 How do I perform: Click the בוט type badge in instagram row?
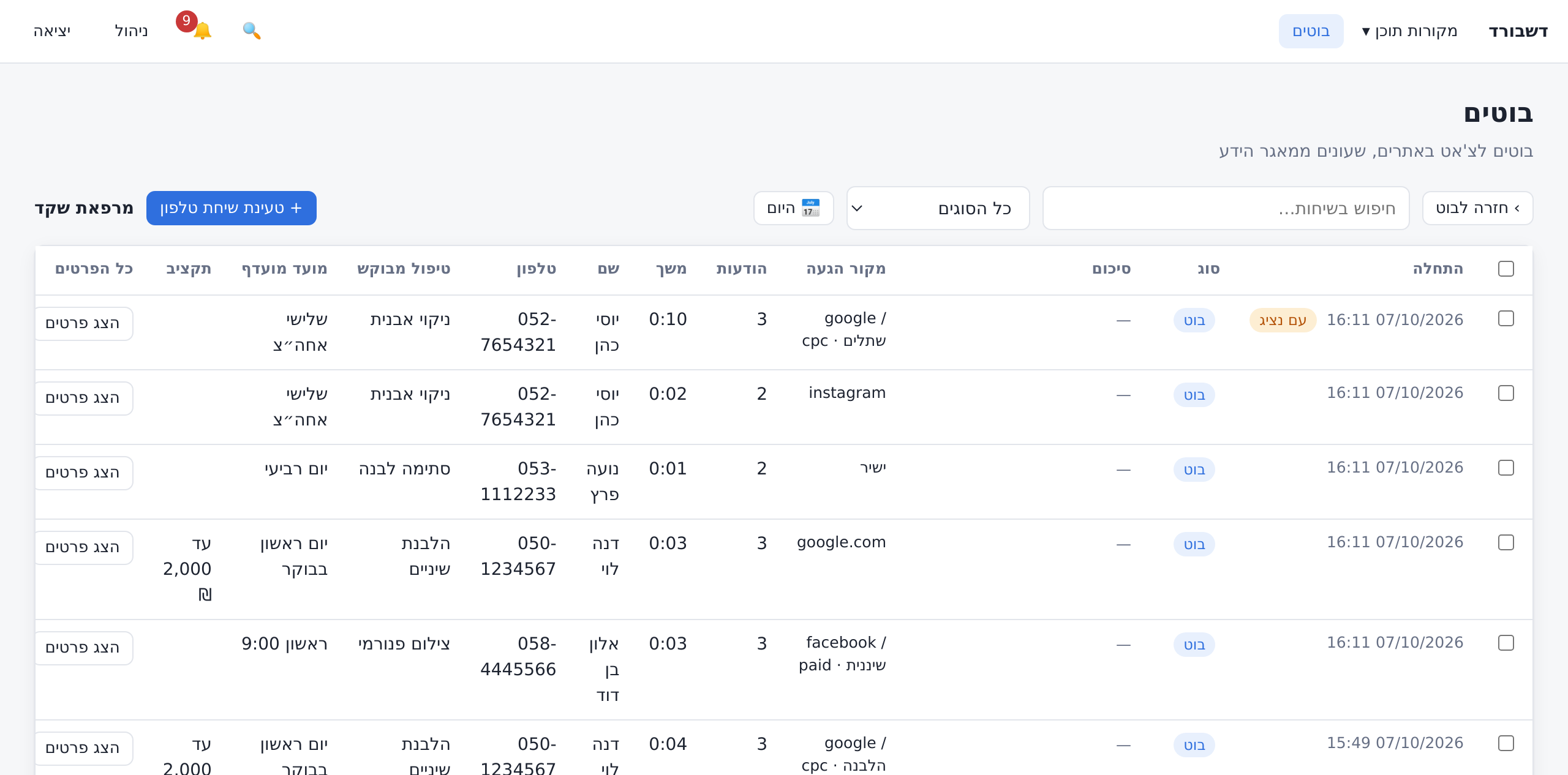1194,395
